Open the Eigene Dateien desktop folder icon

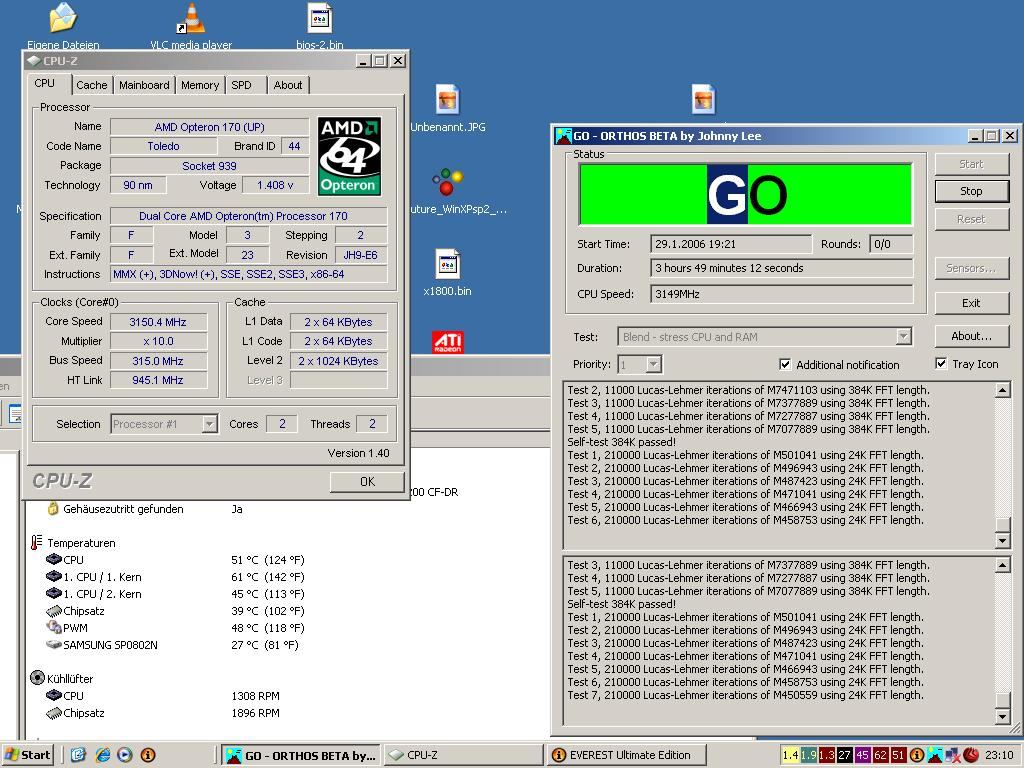(x=63, y=20)
